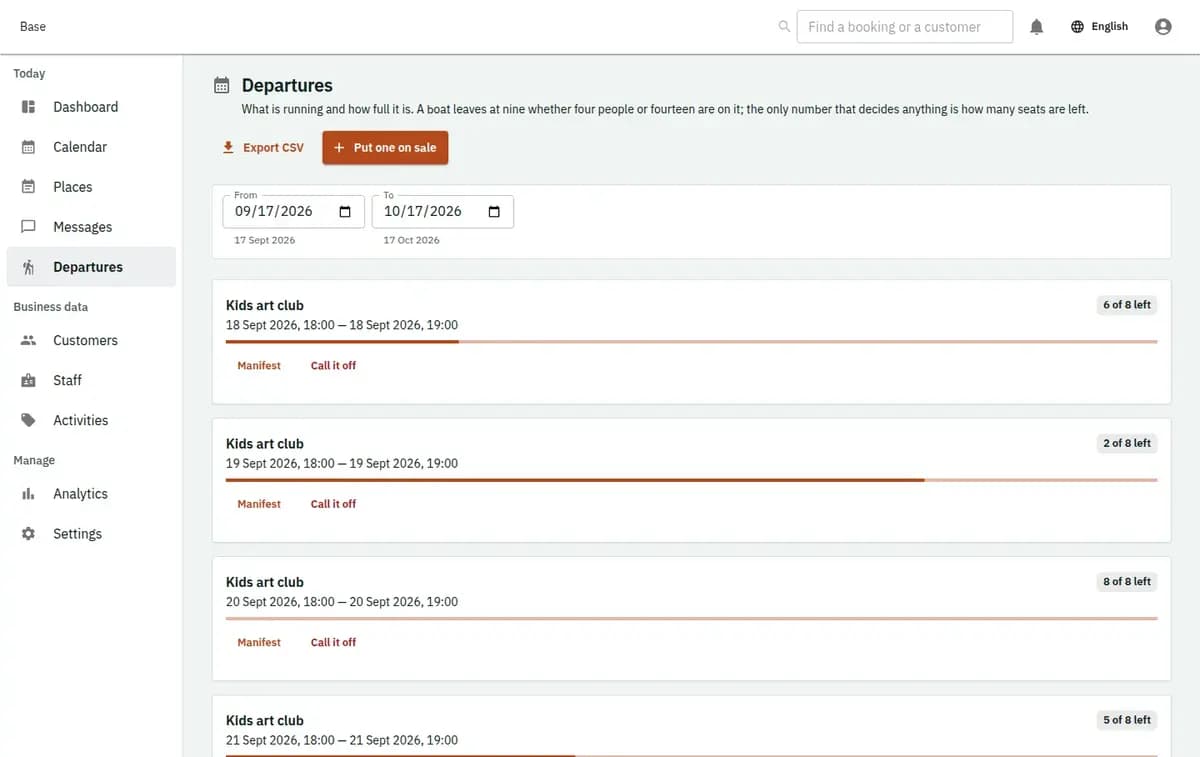Open notifications bell
This screenshot has height=757, width=1200.
coord(1037,27)
